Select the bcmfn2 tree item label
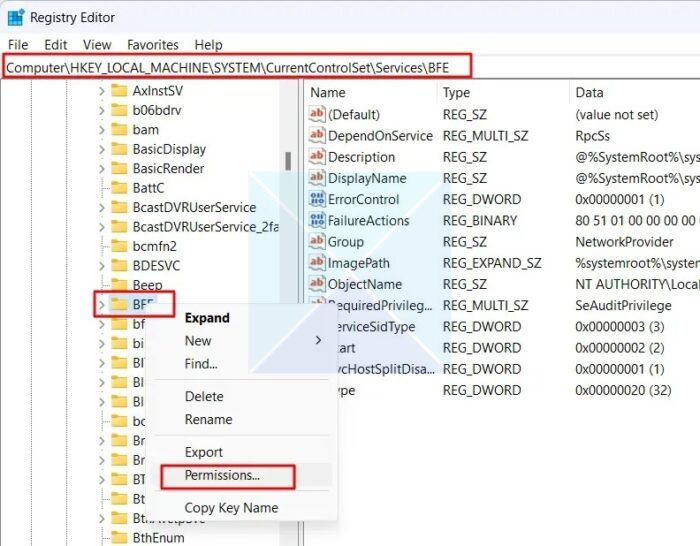 [x=154, y=246]
